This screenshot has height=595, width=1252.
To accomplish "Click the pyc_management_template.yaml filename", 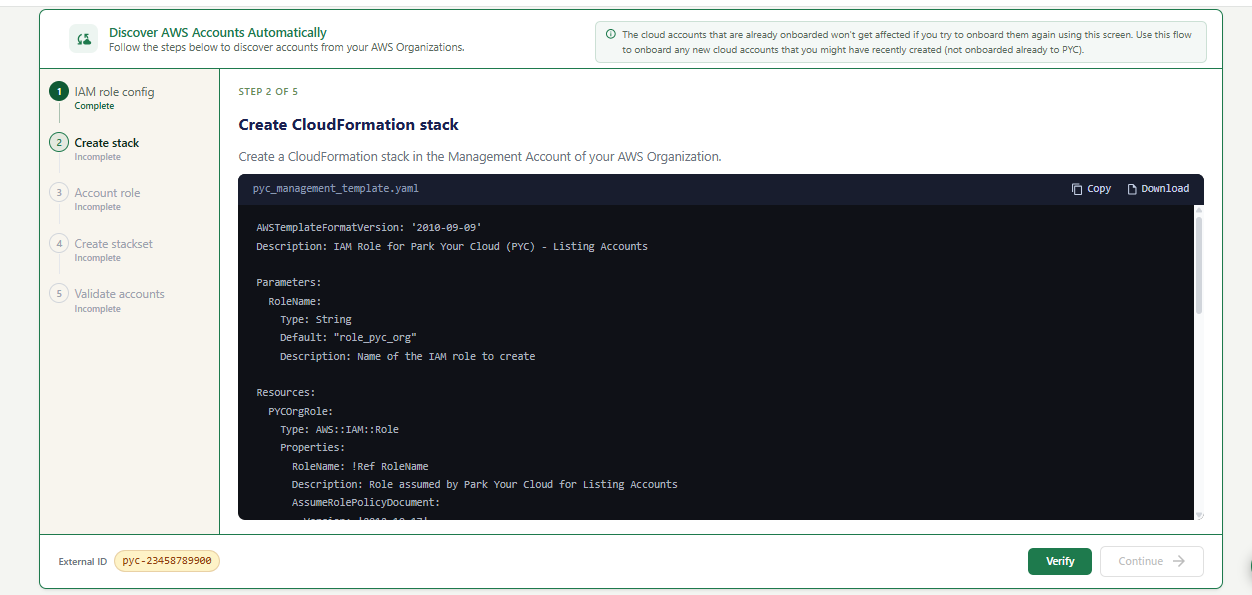I will (335, 189).
